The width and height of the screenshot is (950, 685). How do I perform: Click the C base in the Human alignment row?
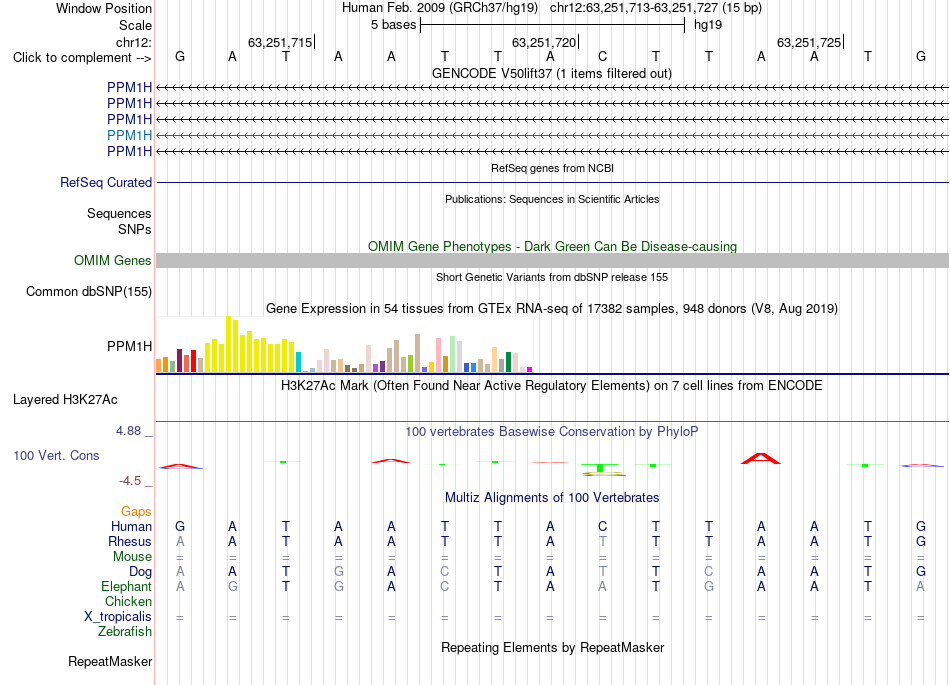pyautogui.click(x=602, y=526)
